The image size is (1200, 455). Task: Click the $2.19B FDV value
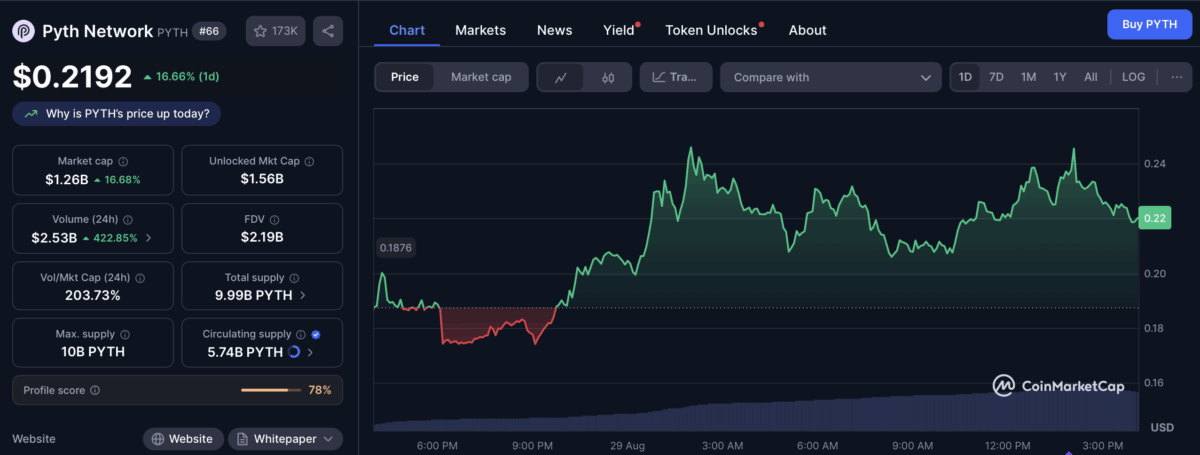click(262, 237)
